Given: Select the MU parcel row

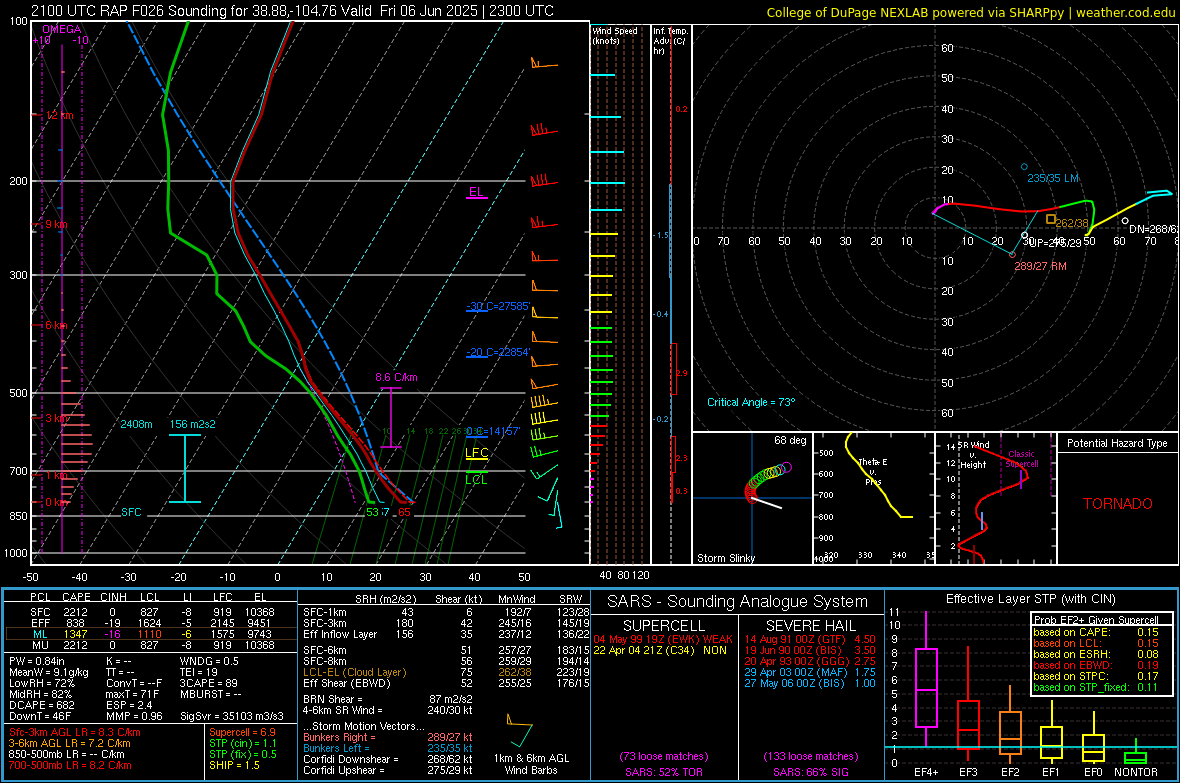Looking at the screenshot, I should [x=151, y=645].
